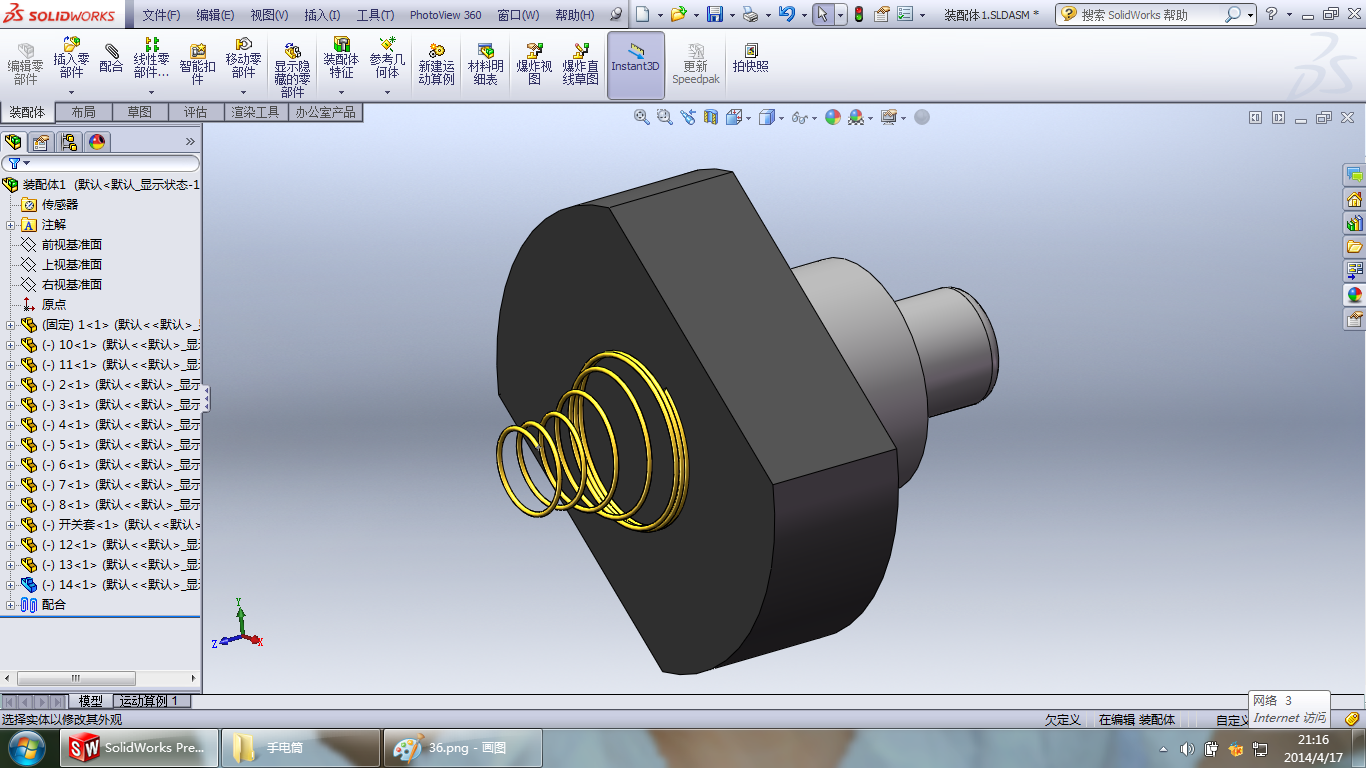This screenshot has width=1366, height=768.
Task: Click the Rebuild traffic light icon
Action: point(858,14)
